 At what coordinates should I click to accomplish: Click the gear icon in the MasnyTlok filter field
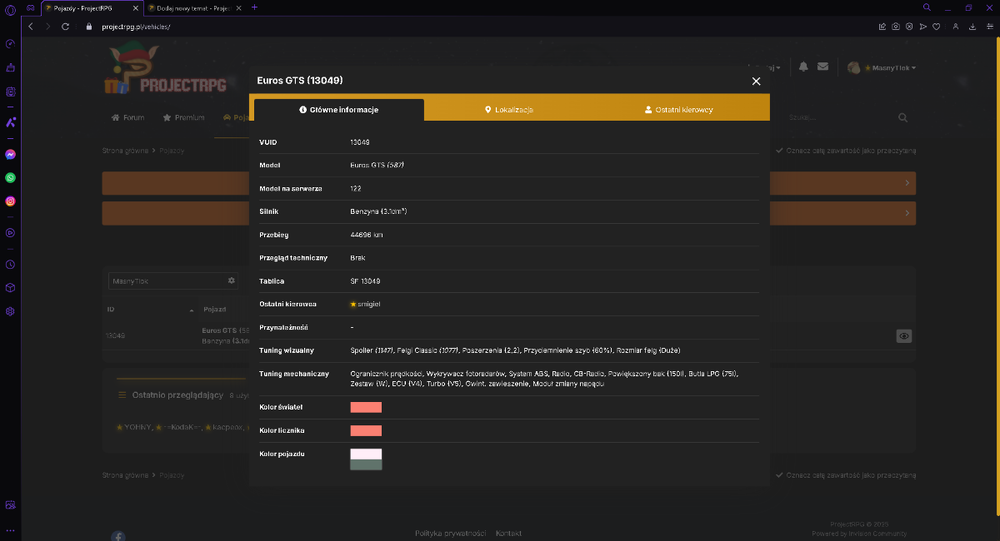point(232,281)
